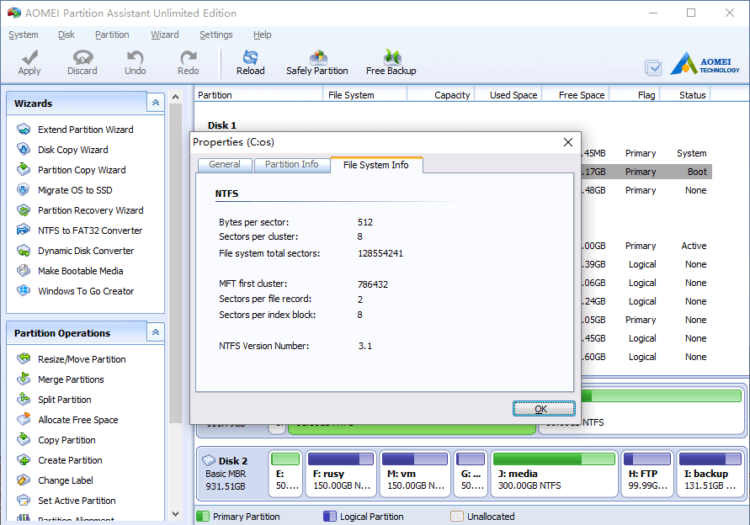Screen dimensions: 750x525
Task: Select the J: media partition block
Action: [x=554, y=473]
